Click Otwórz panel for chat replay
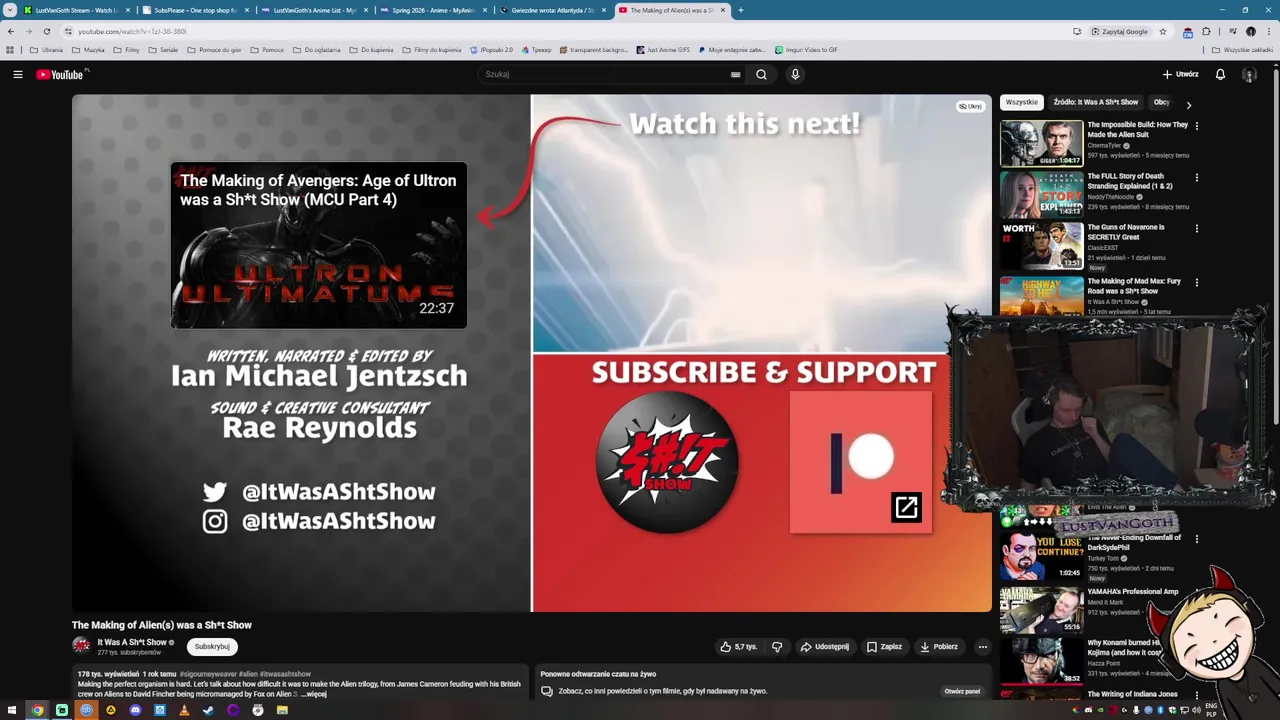This screenshot has width=1280, height=720. click(962, 691)
